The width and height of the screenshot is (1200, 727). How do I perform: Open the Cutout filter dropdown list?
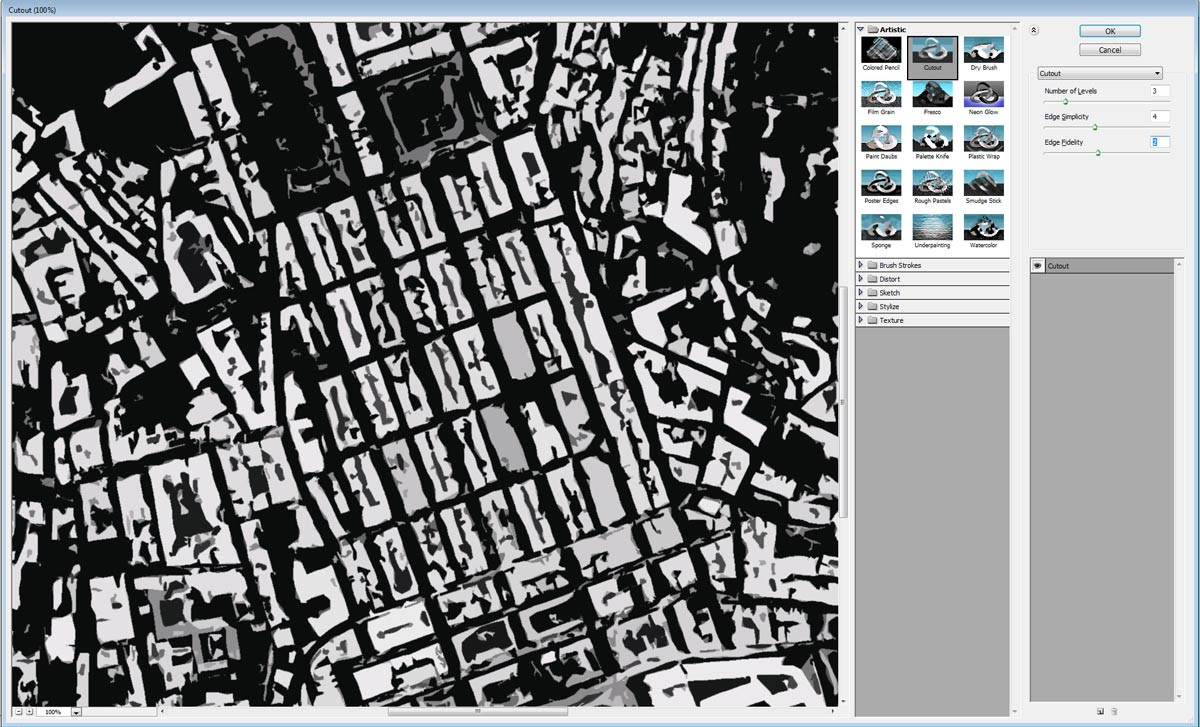(x=1099, y=73)
